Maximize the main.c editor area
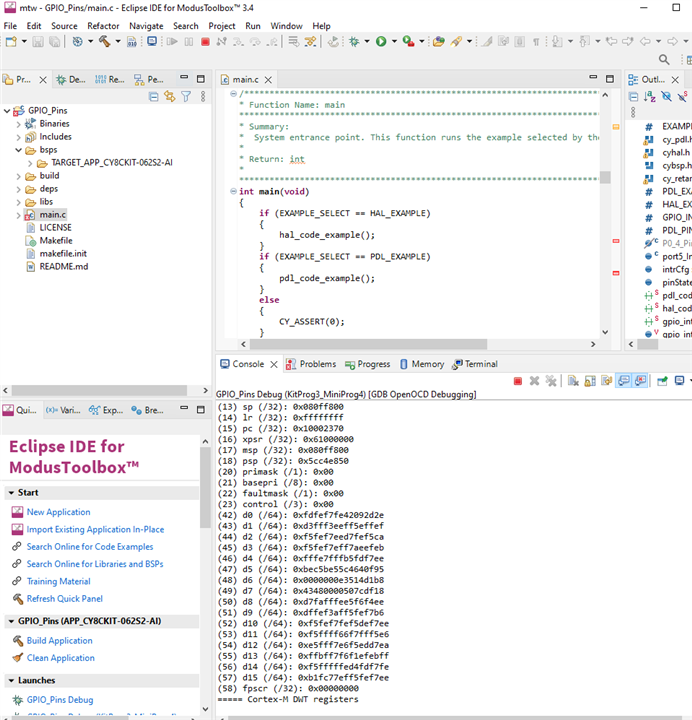692x720 pixels. point(610,79)
